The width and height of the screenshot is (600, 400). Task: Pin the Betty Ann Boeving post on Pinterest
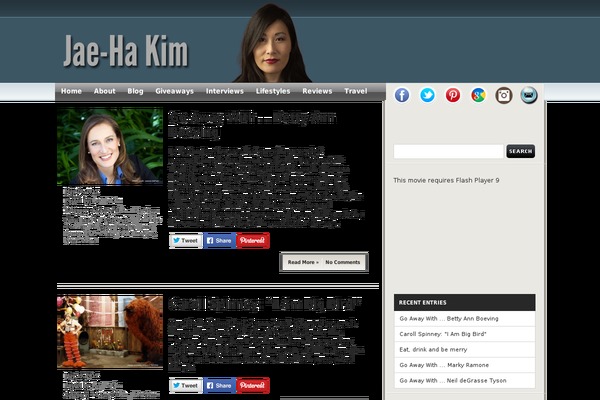(253, 240)
